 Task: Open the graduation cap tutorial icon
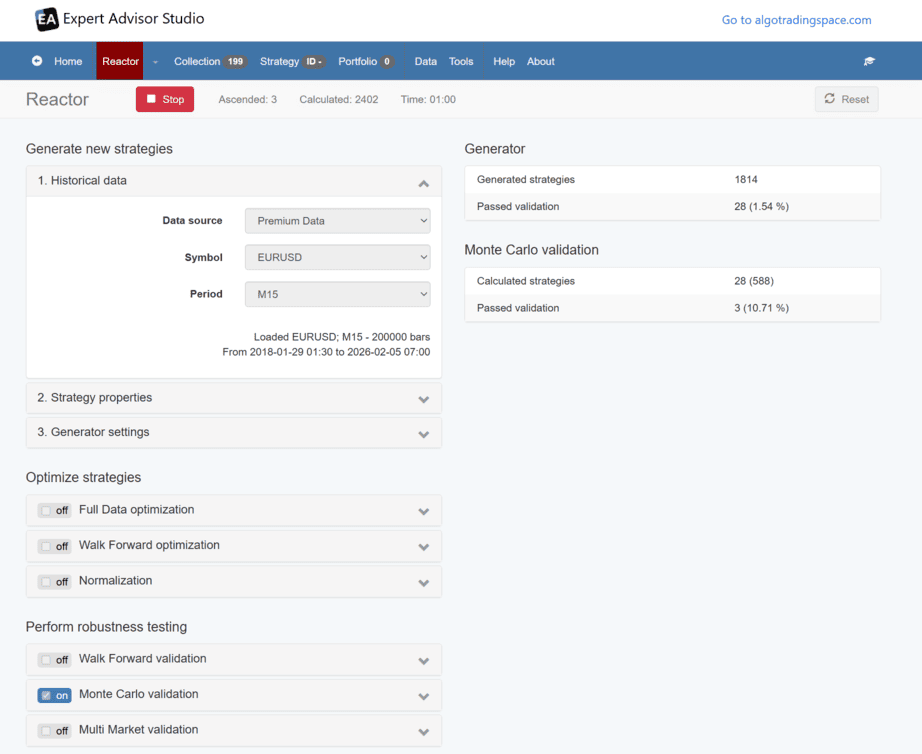869,62
